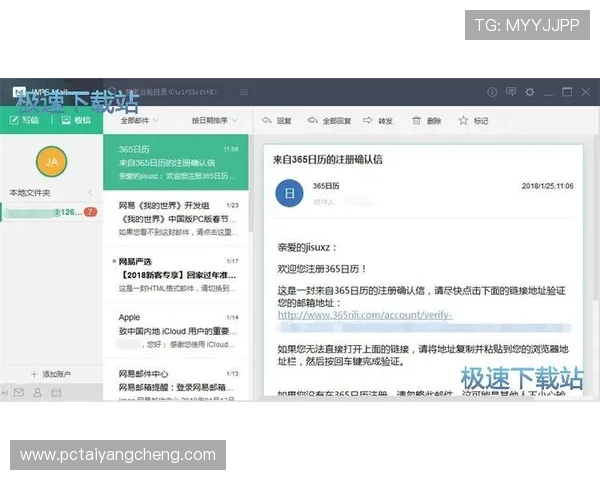Open the sort by date (按日期排序) dropdown
600x480 pixels.
click(x=214, y=121)
